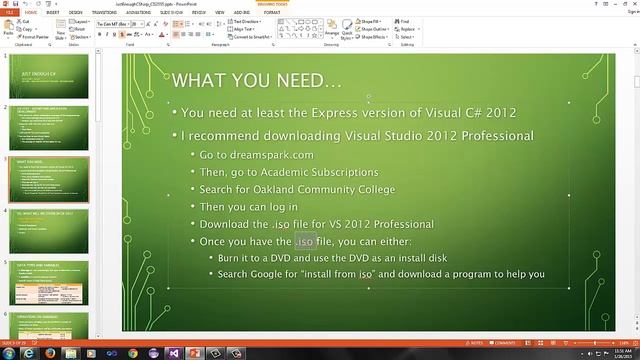Activate the Format Painter tool
Screen dimensions: 640x360
(x=33, y=37)
